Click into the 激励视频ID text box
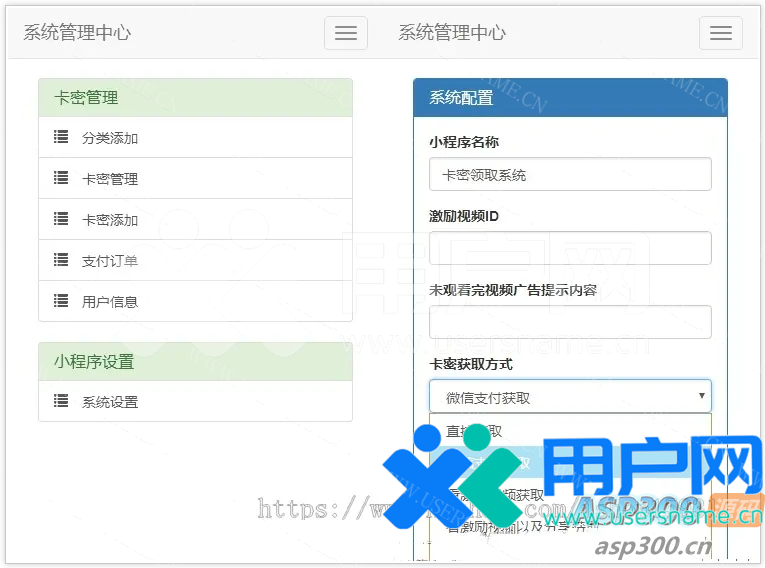Image resolution: width=765 pixels, height=568 pixels. 570,248
